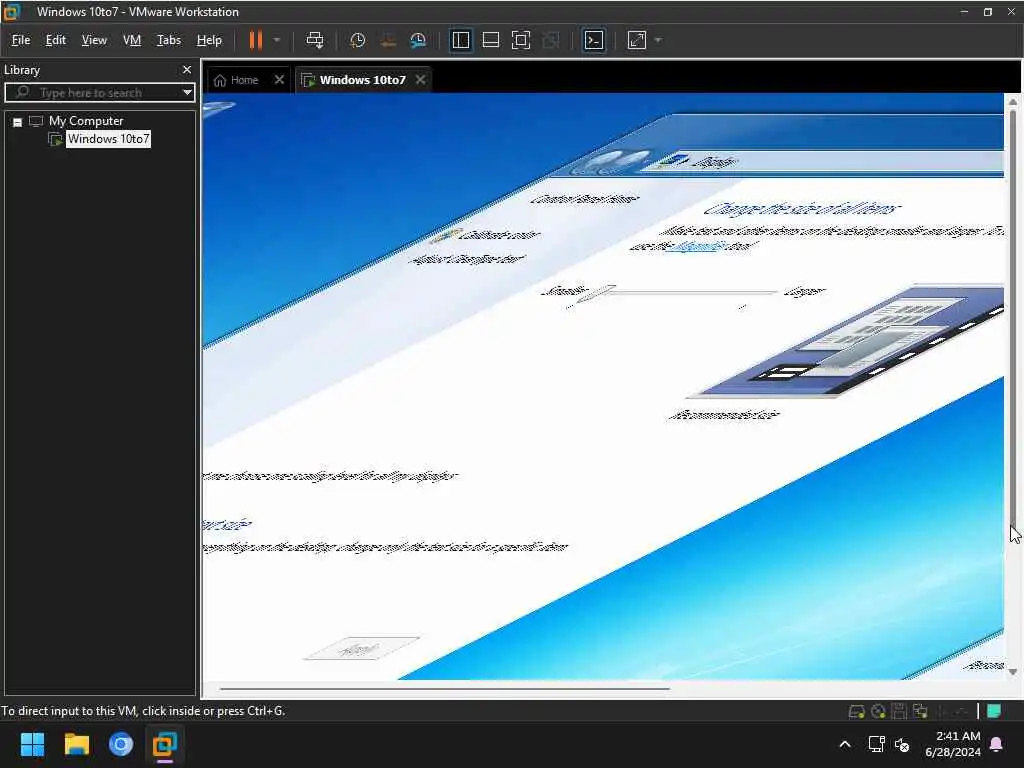
Task: Open the File menu
Action: [x=21, y=40]
